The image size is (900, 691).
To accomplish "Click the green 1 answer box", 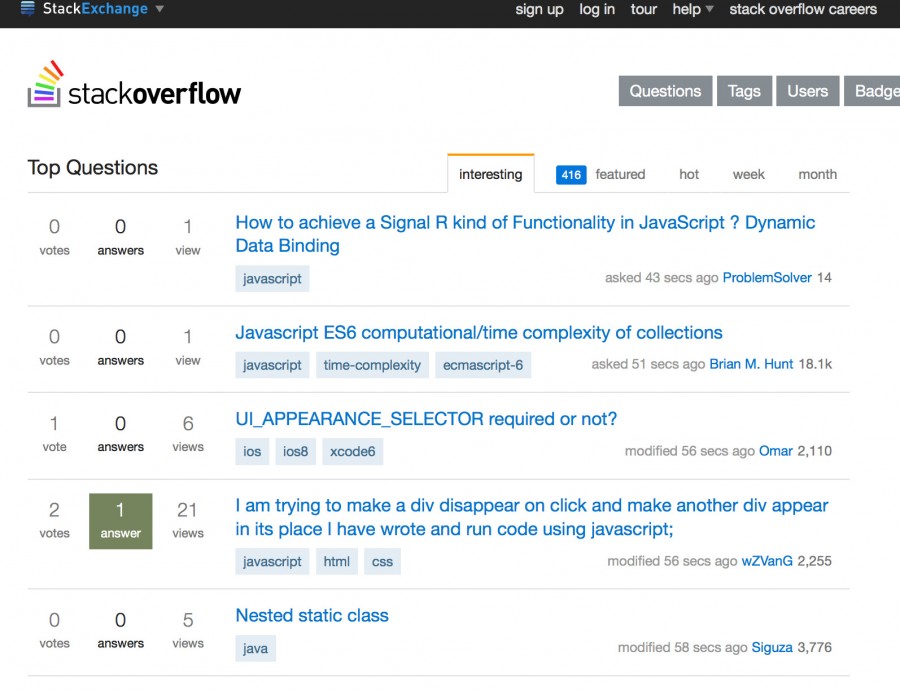I will 121,521.
